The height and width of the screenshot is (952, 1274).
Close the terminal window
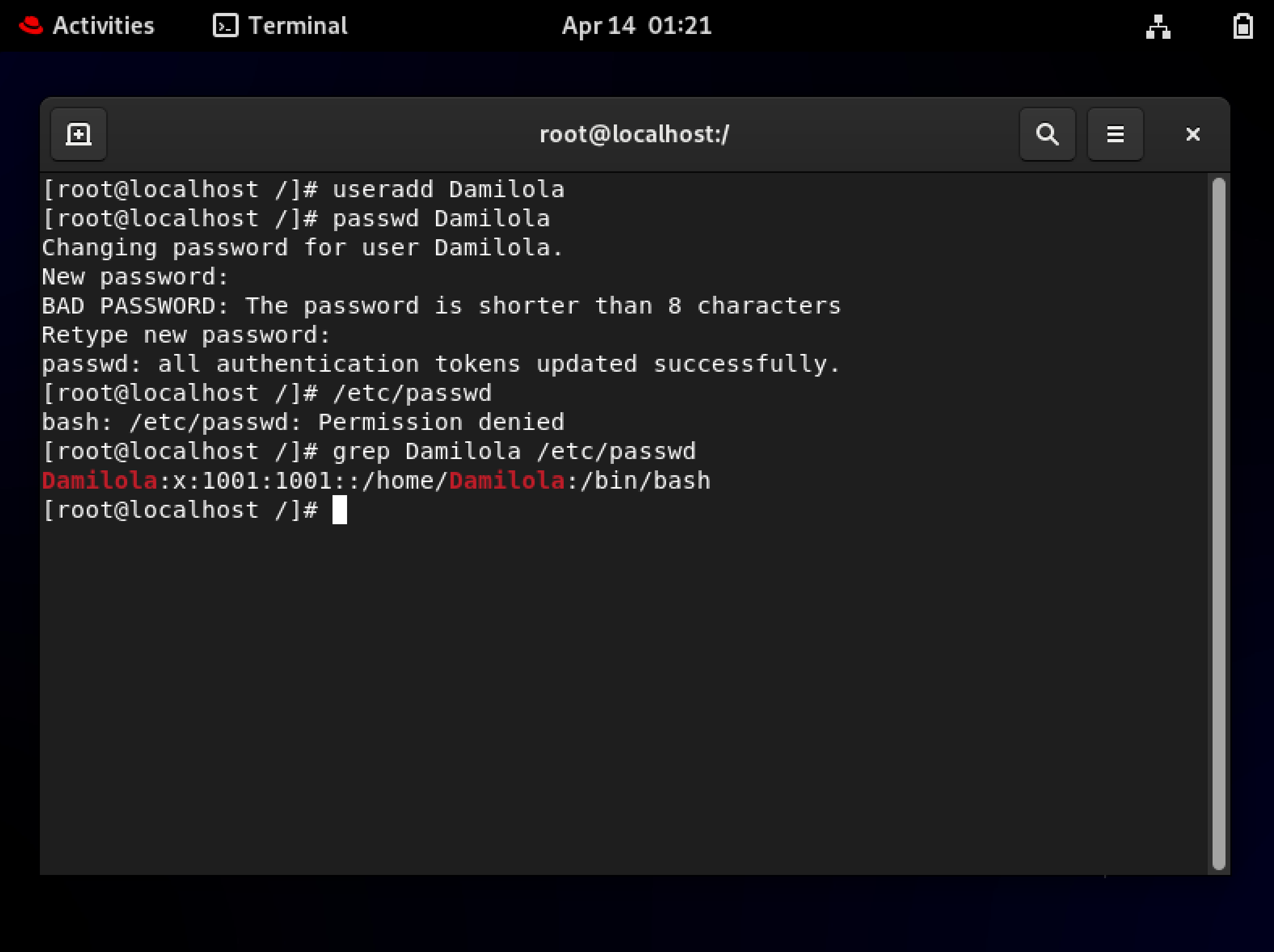coord(1192,134)
